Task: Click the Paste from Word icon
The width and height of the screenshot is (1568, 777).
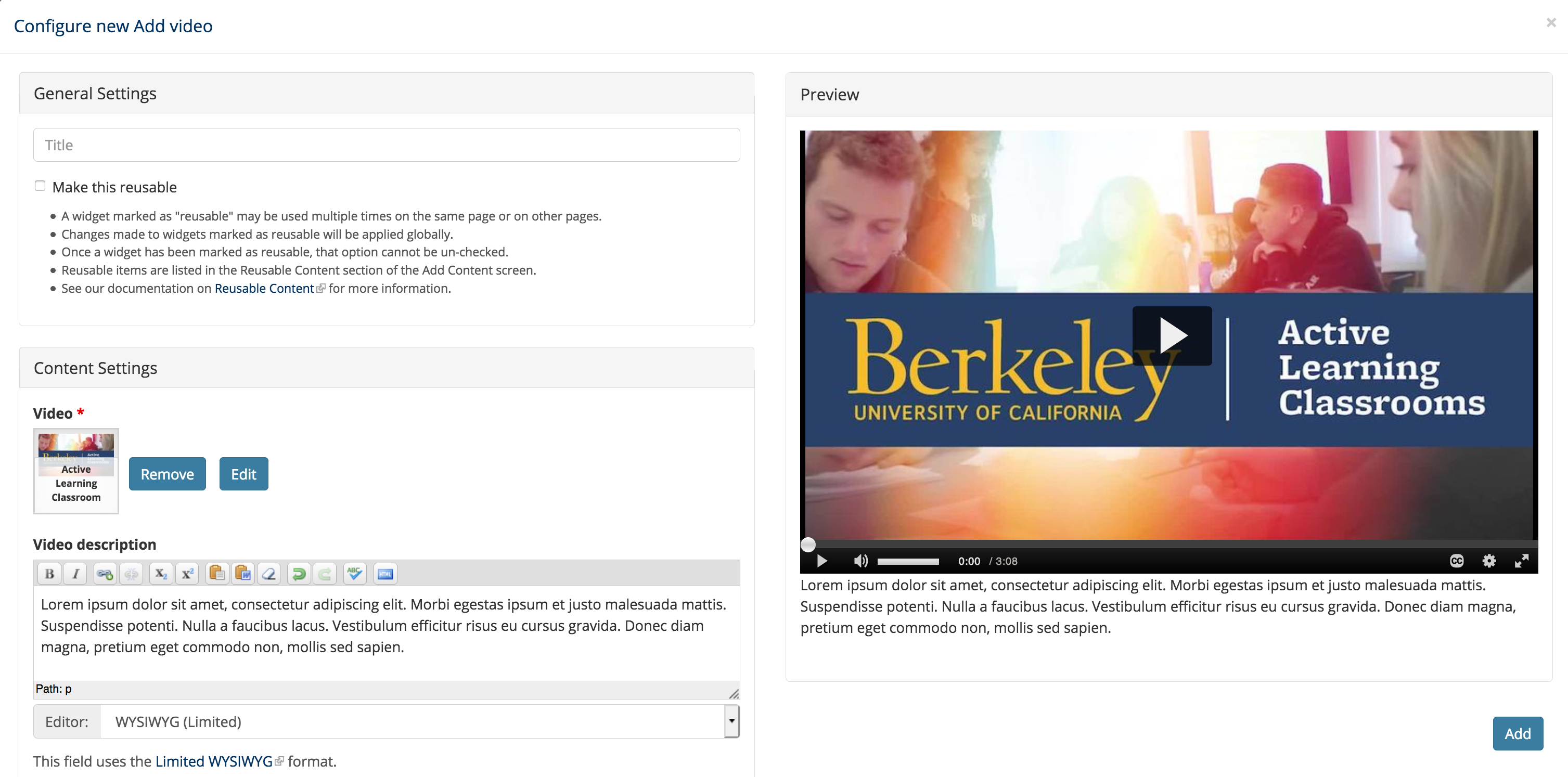Action: pos(242,573)
